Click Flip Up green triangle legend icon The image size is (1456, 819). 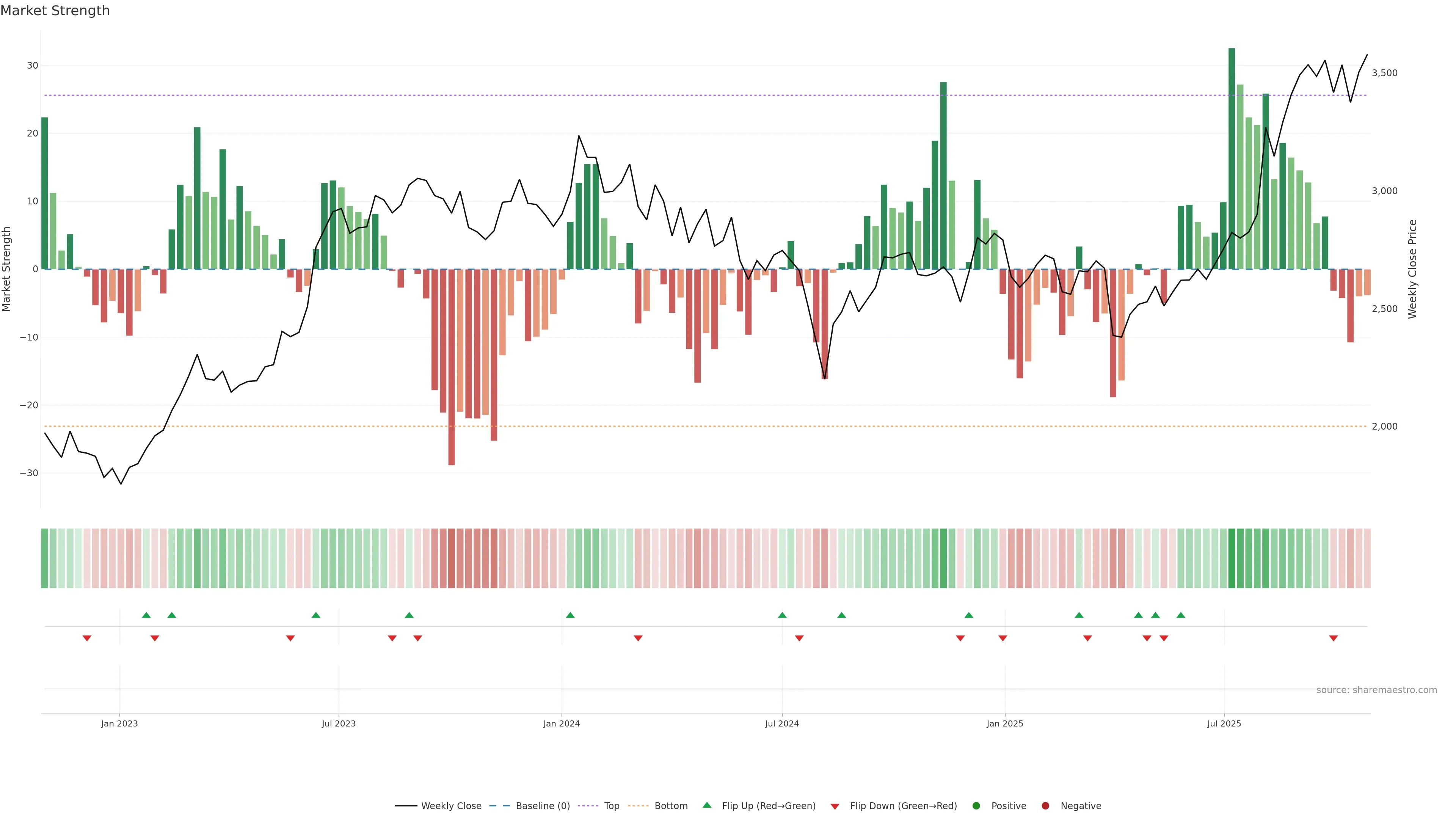pos(706,805)
